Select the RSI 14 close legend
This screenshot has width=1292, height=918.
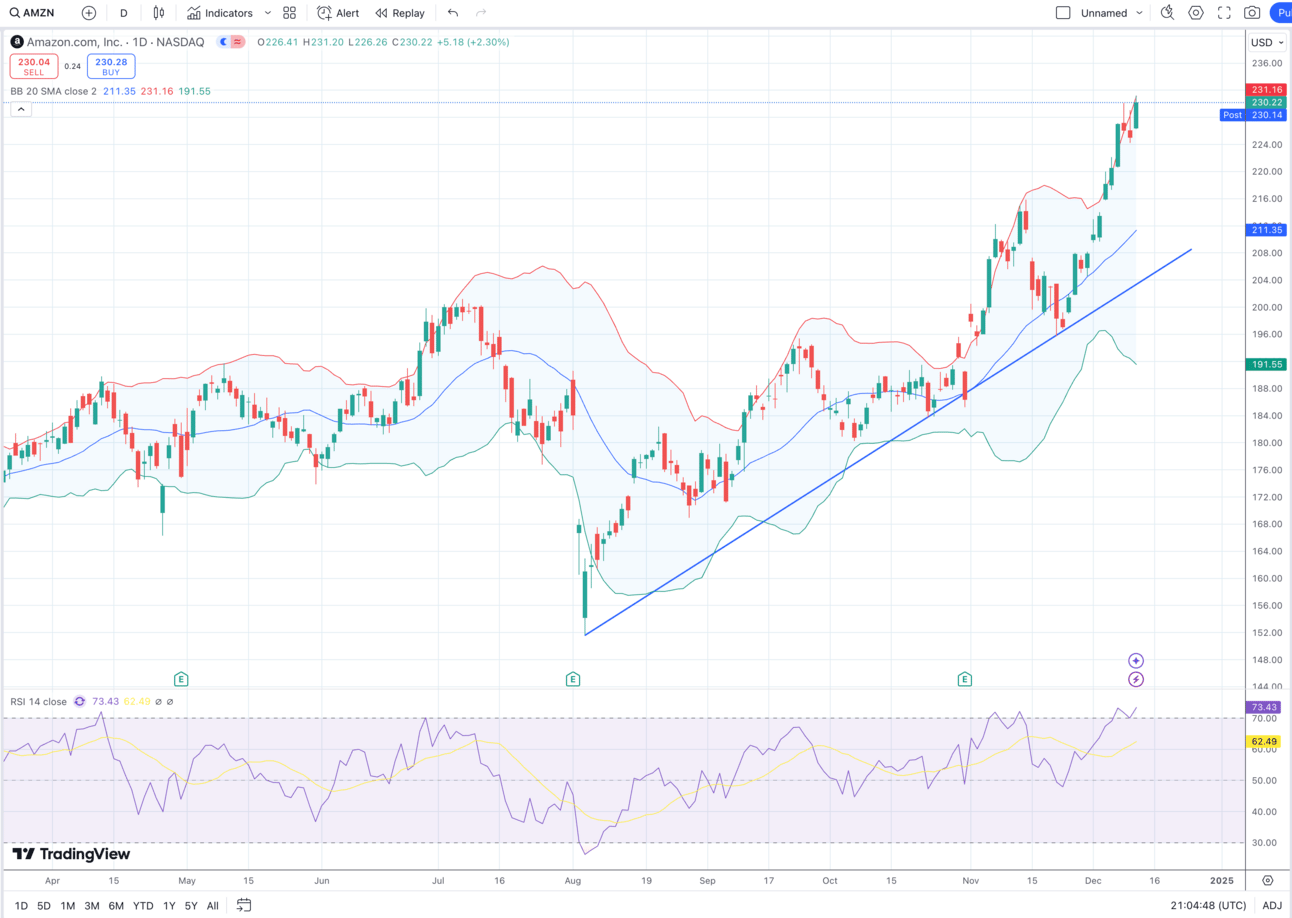[x=39, y=702]
